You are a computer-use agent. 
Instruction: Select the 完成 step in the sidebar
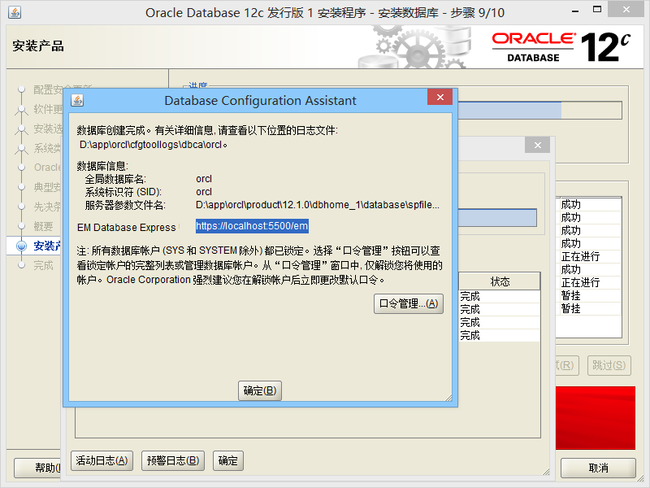[44, 265]
